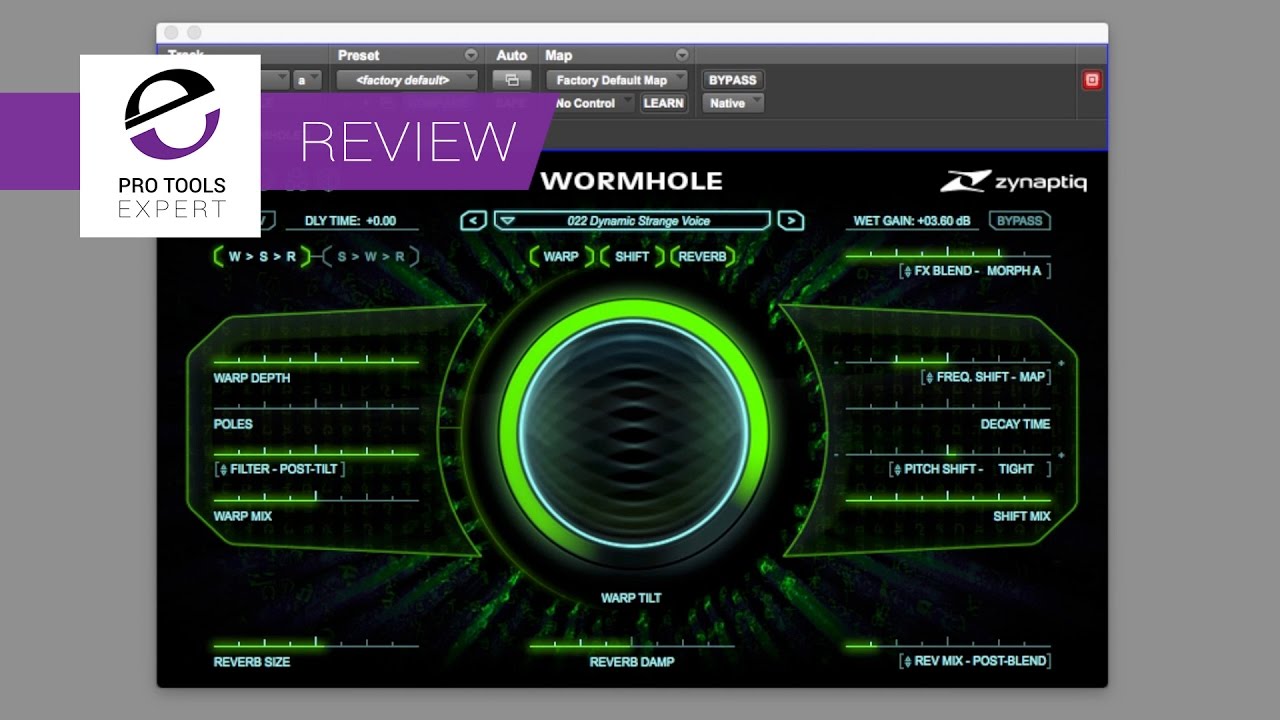1280x720 pixels.
Task: Click the WARP TILT label
Action: (x=631, y=598)
